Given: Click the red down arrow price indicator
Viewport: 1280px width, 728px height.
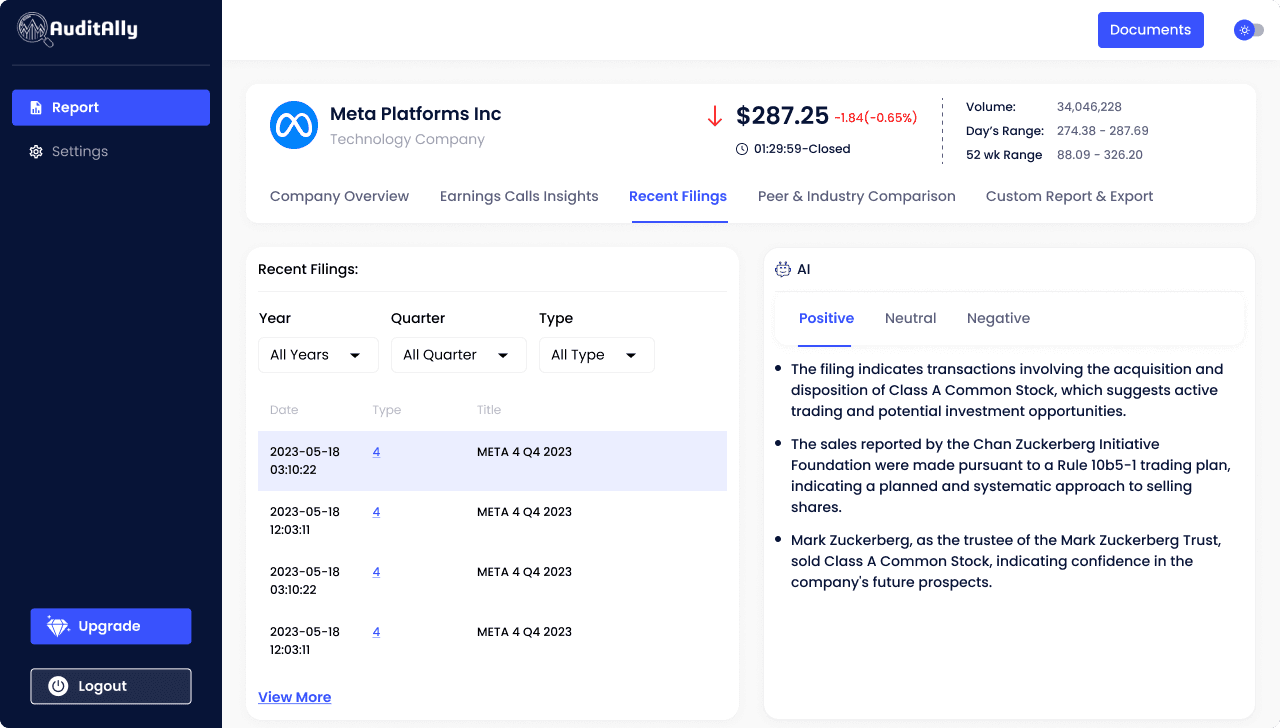Looking at the screenshot, I should coord(714,117).
